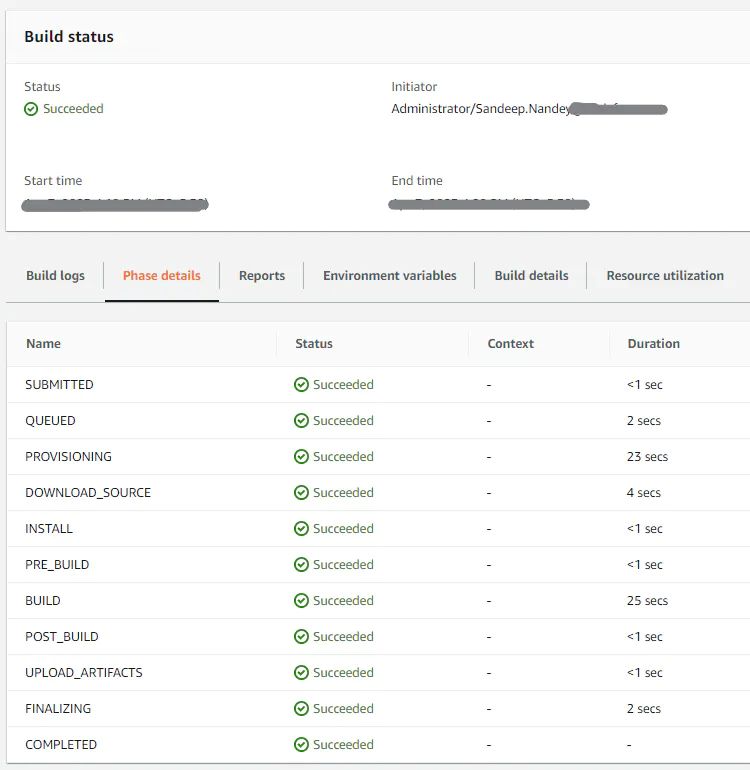Click the 25 secs duration for BUILD
This screenshot has width=750, height=770.
pyautogui.click(x=647, y=601)
